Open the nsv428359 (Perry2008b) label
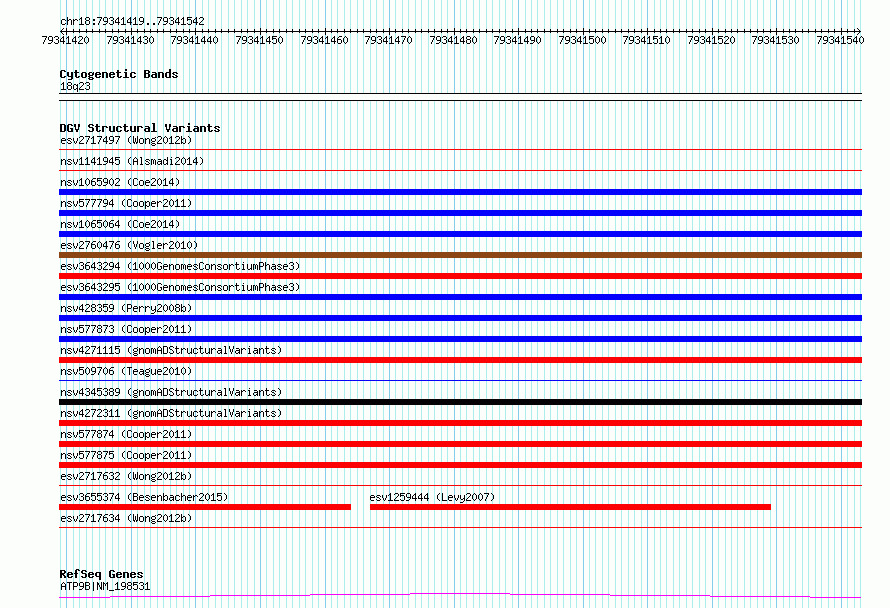The width and height of the screenshot is (890, 608). (x=126, y=308)
